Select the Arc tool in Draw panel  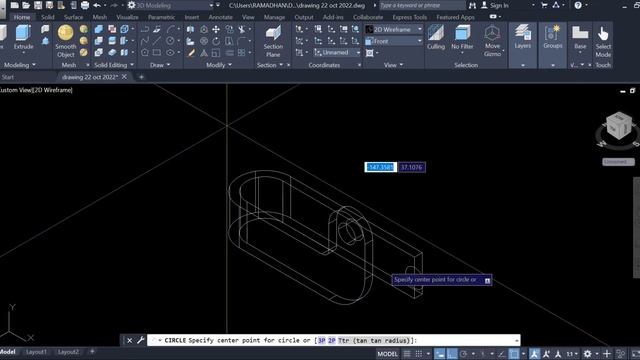pyautogui.click(x=170, y=29)
